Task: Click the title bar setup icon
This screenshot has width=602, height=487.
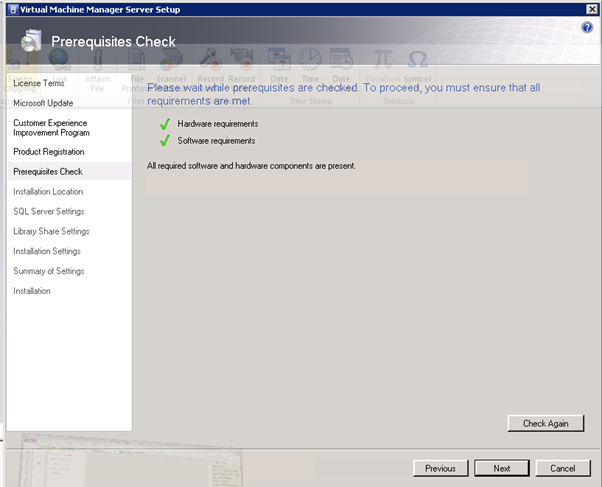Action: pos(13,9)
